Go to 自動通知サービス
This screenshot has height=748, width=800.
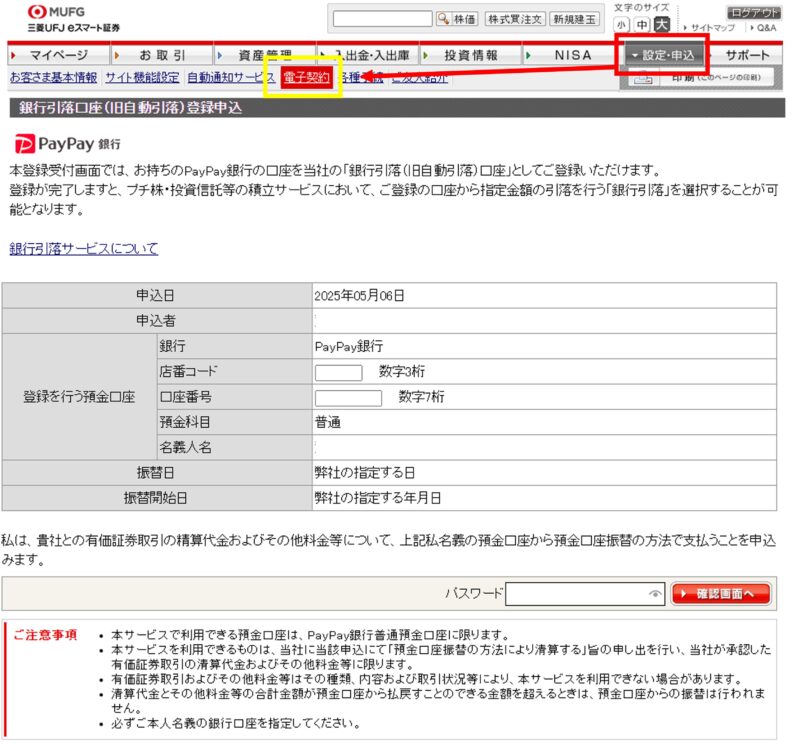pos(231,77)
